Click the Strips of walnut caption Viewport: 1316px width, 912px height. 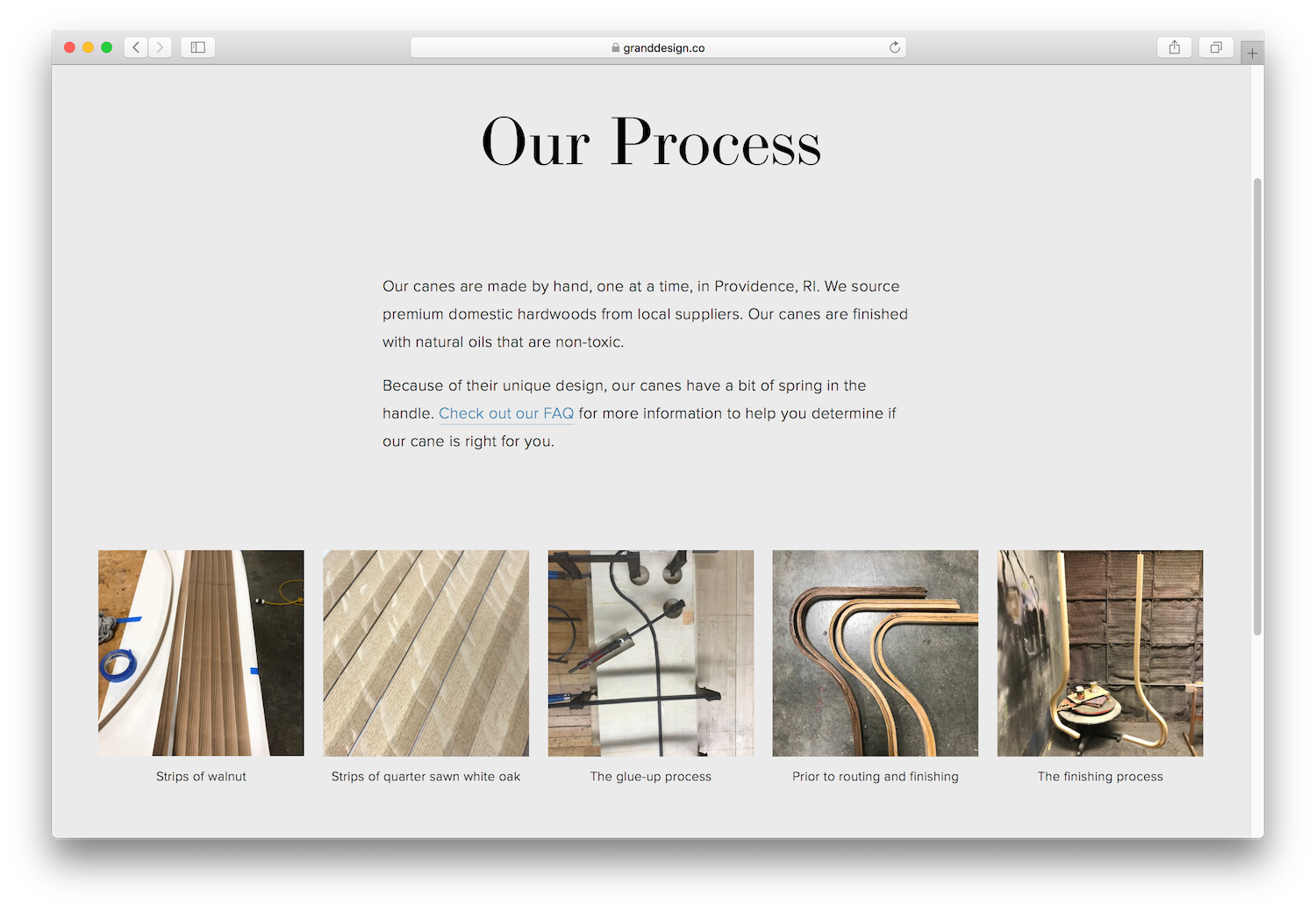point(201,777)
